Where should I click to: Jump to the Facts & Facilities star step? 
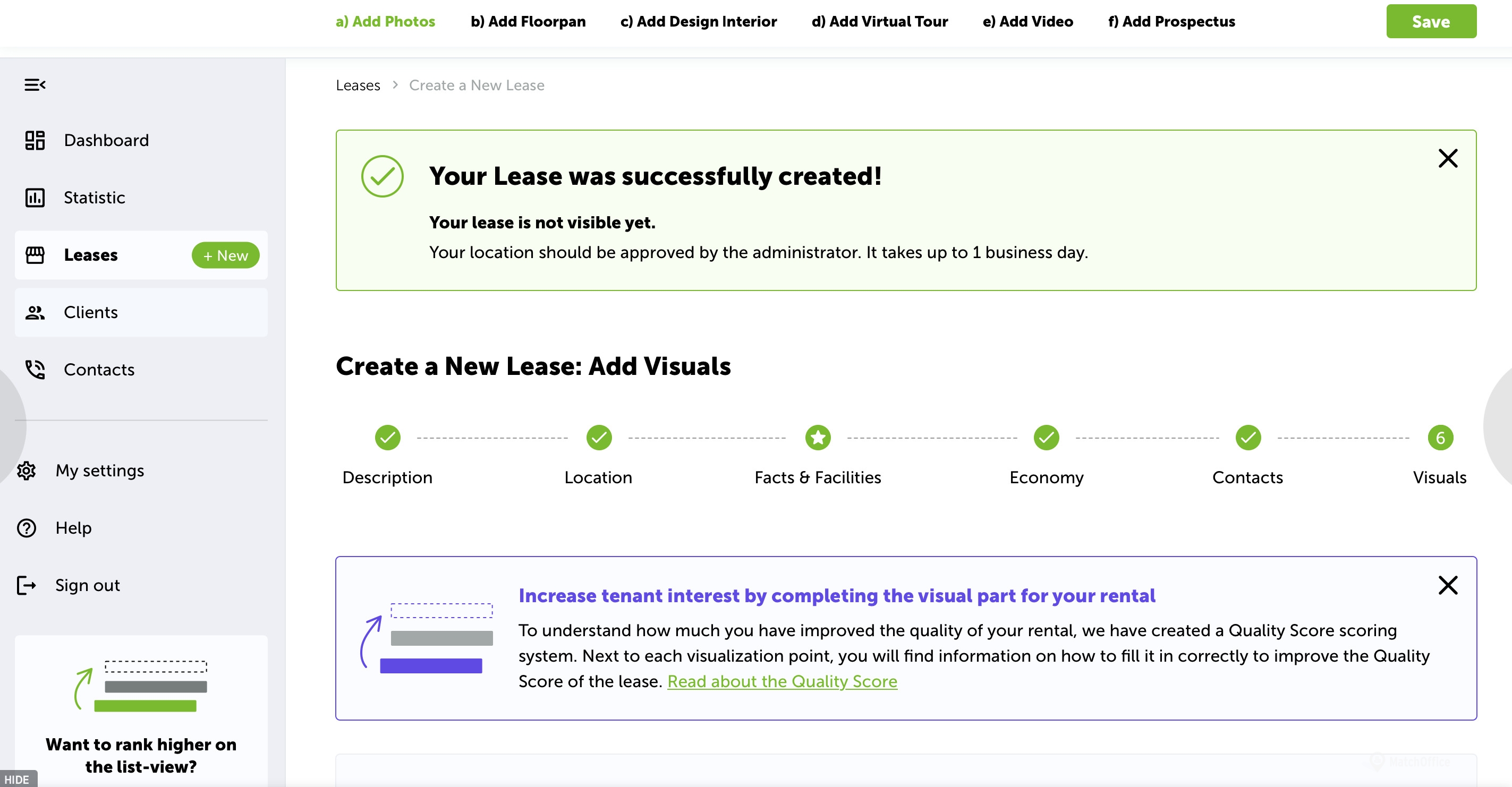818,438
